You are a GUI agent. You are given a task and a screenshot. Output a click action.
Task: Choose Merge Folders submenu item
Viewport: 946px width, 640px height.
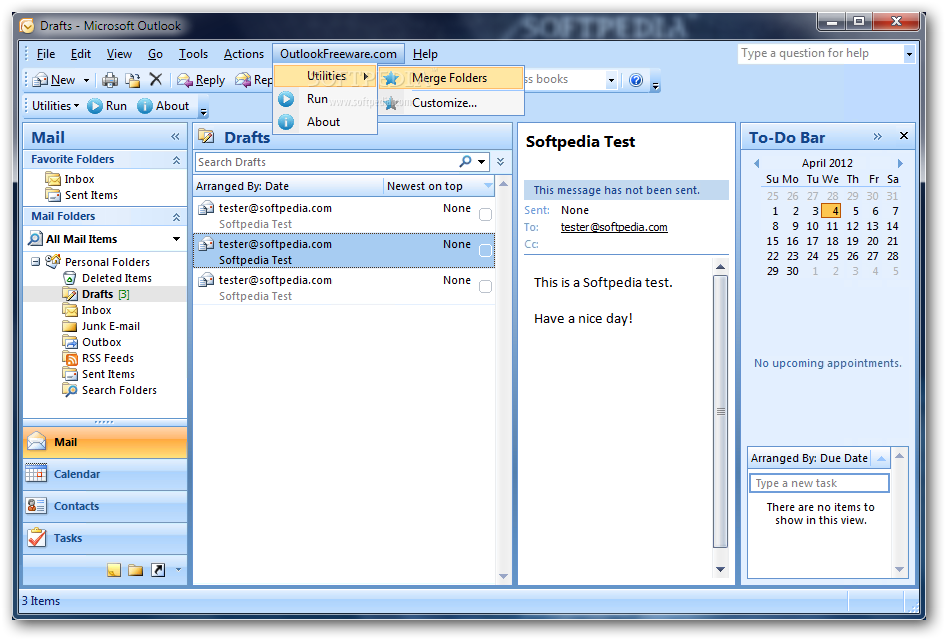(449, 78)
